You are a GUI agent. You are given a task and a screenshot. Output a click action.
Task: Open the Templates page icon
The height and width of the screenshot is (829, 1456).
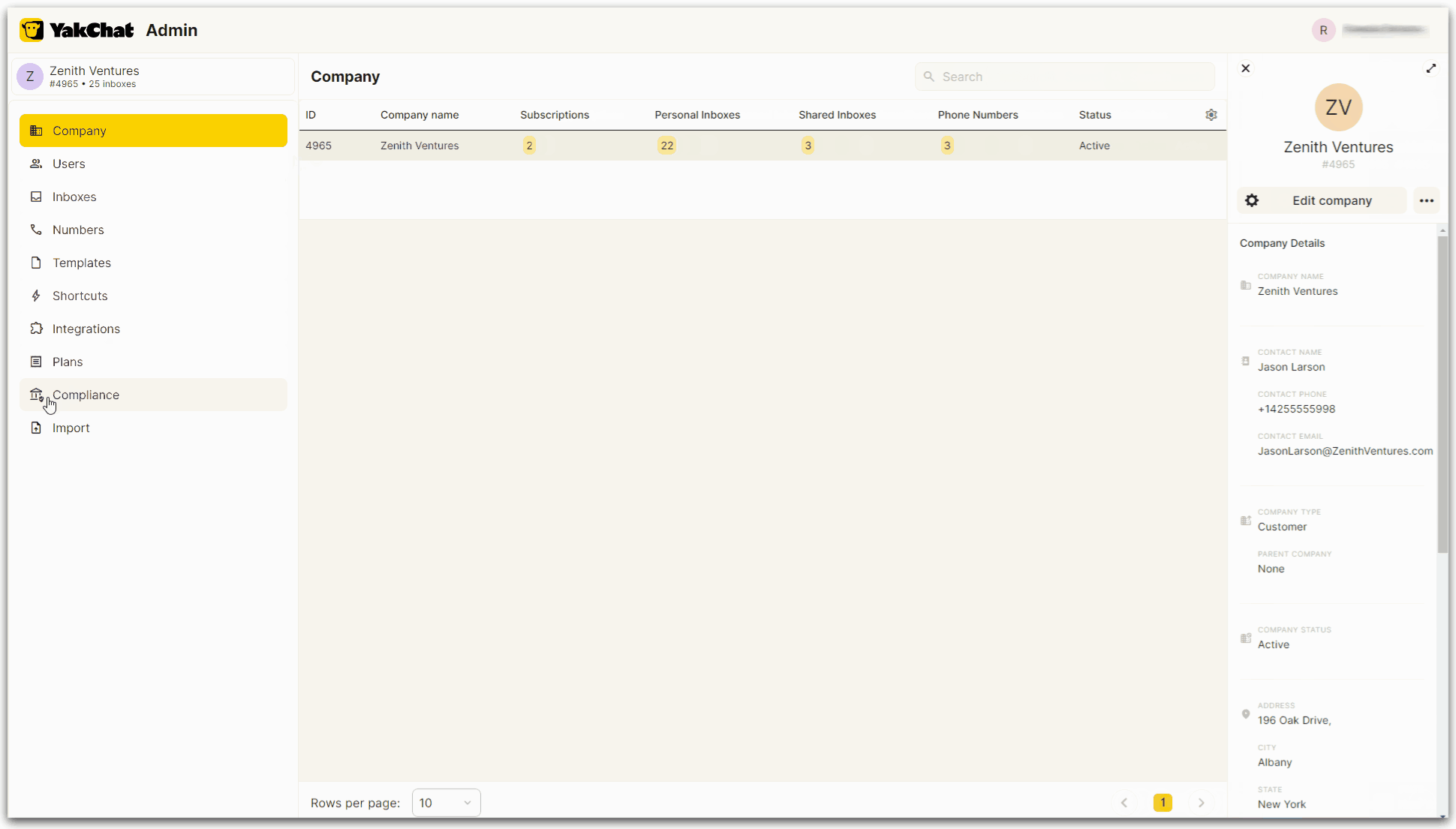[36, 263]
